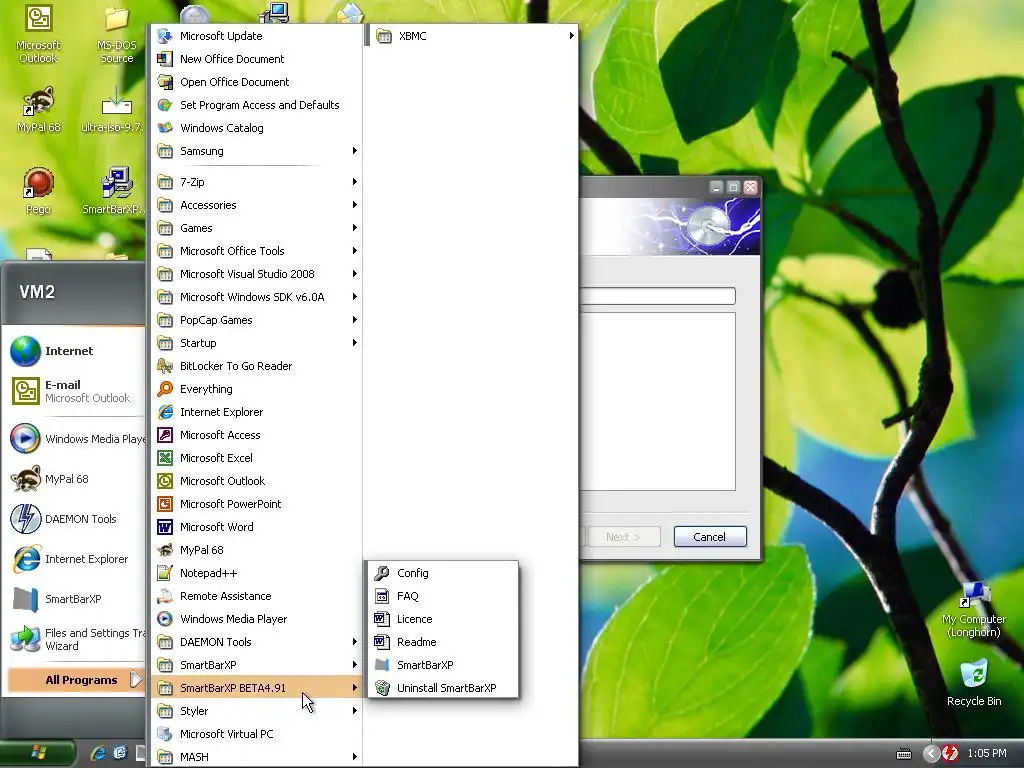Open Windows Catalog
Screen dimensions: 1024x768
(x=256, y=128)
